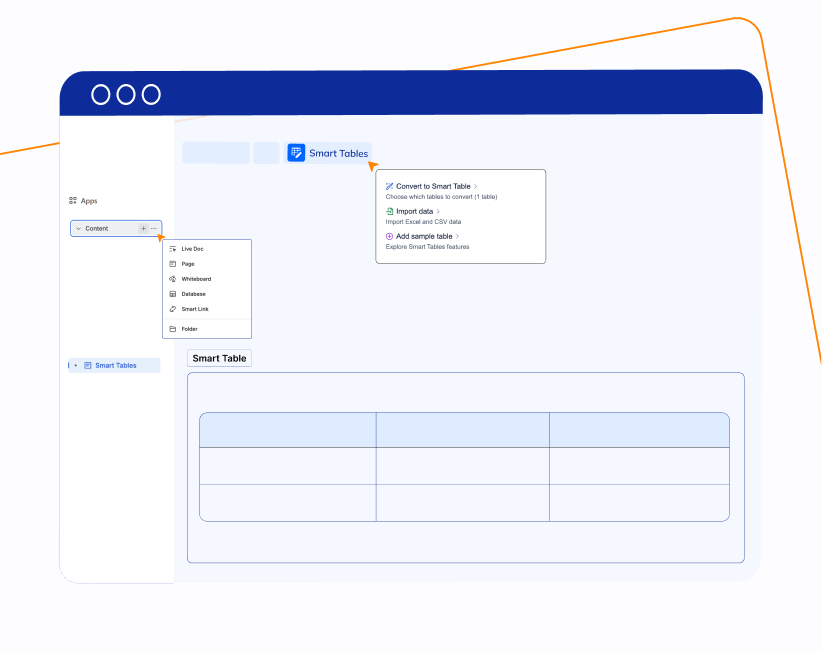
Task: Click the first header cell of table
Action: [288, 430]
